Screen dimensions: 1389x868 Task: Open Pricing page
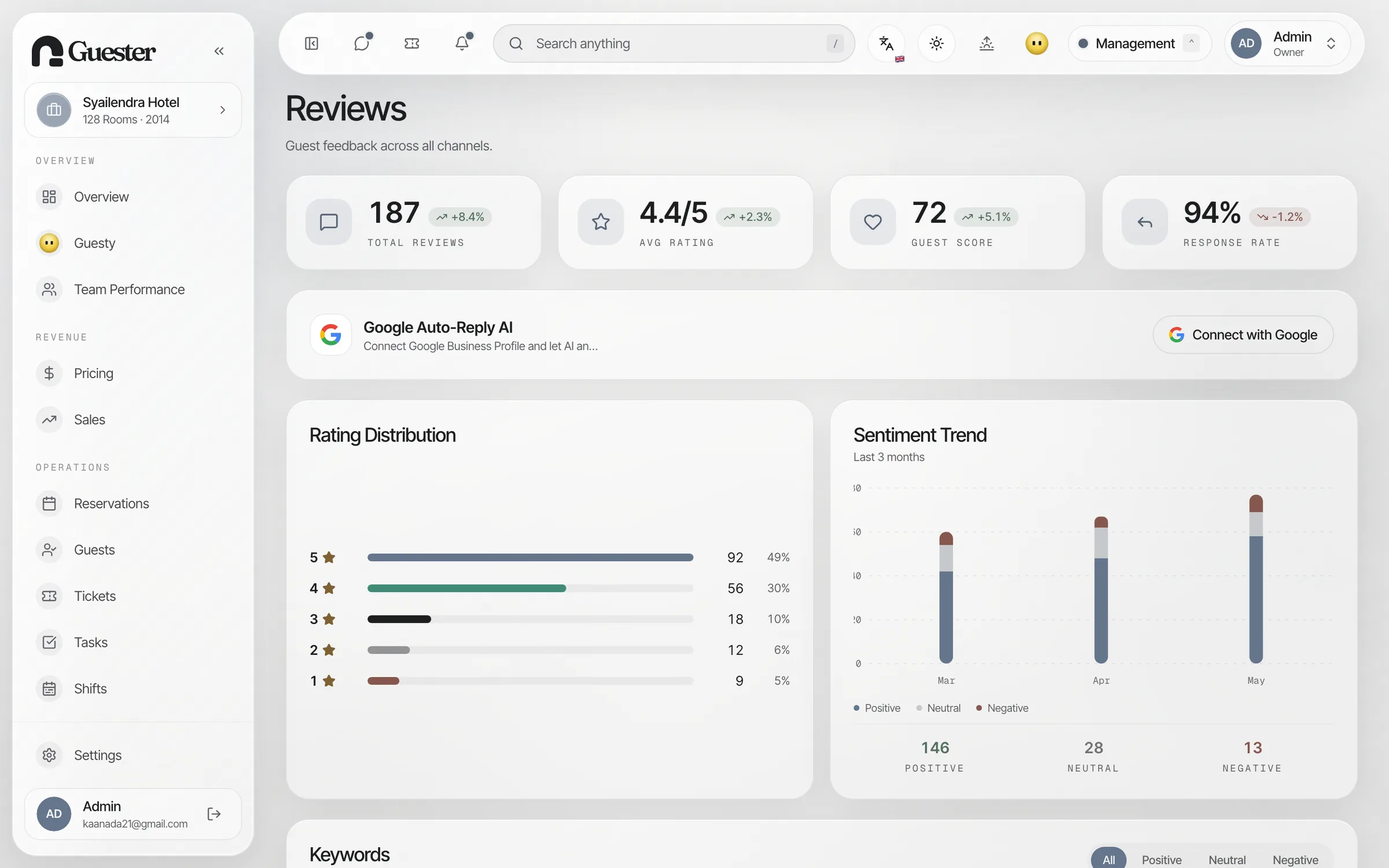pyautogui.click(x=133, y=373)
